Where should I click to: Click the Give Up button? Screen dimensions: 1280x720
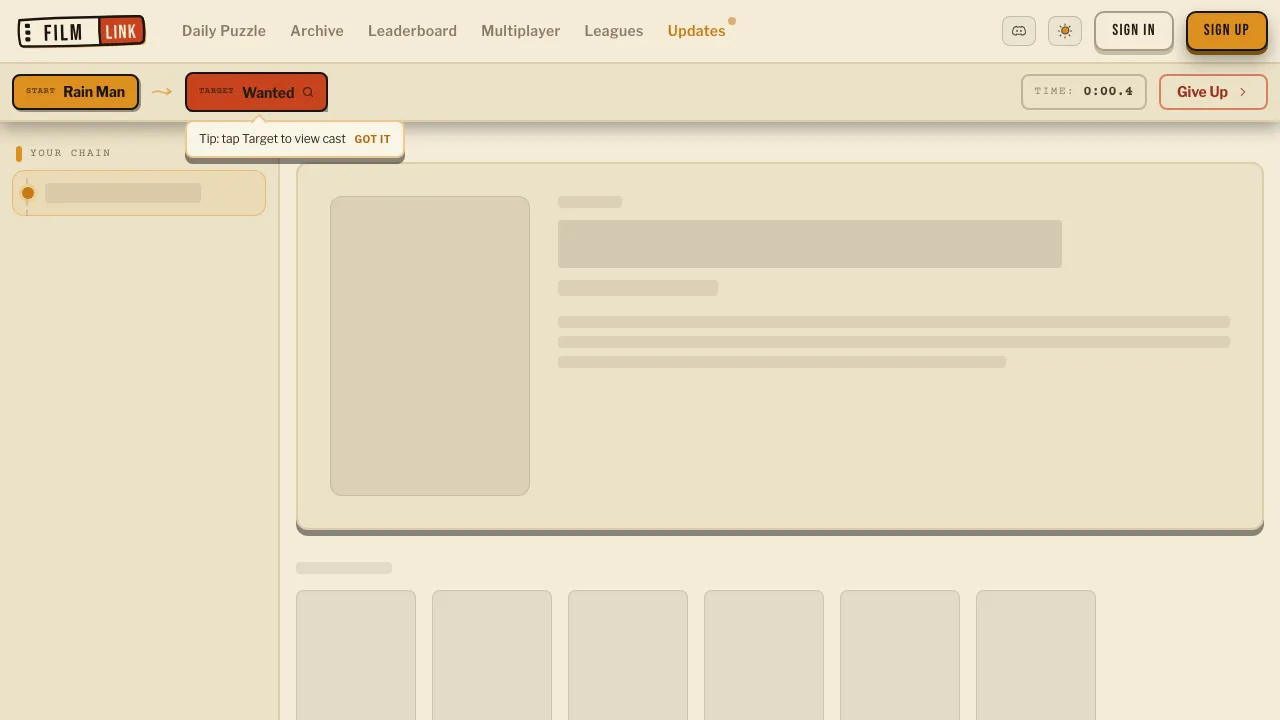pyautogui.click(x=1213, y=92)
